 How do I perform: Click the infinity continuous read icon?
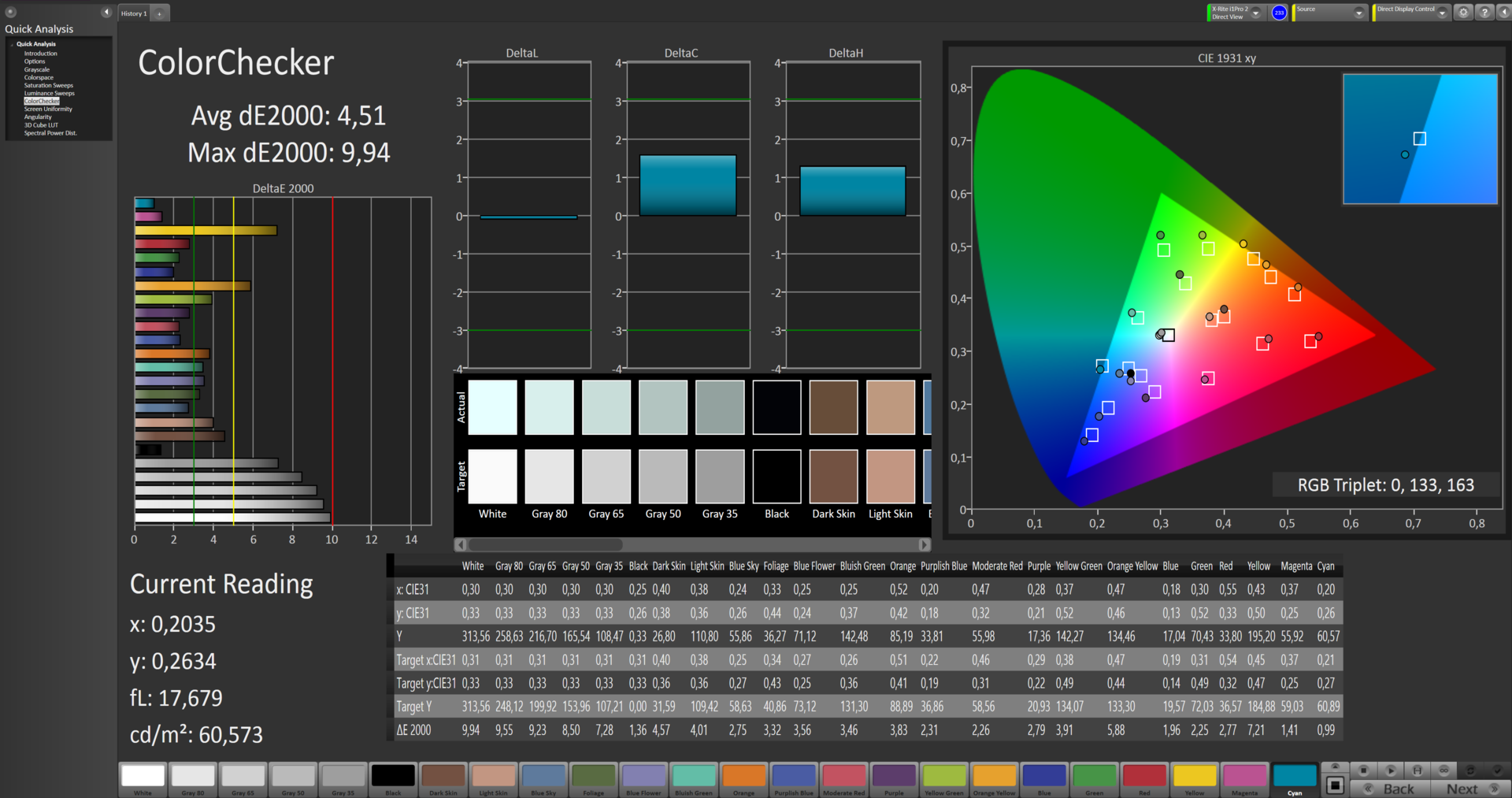(1443, 770)
